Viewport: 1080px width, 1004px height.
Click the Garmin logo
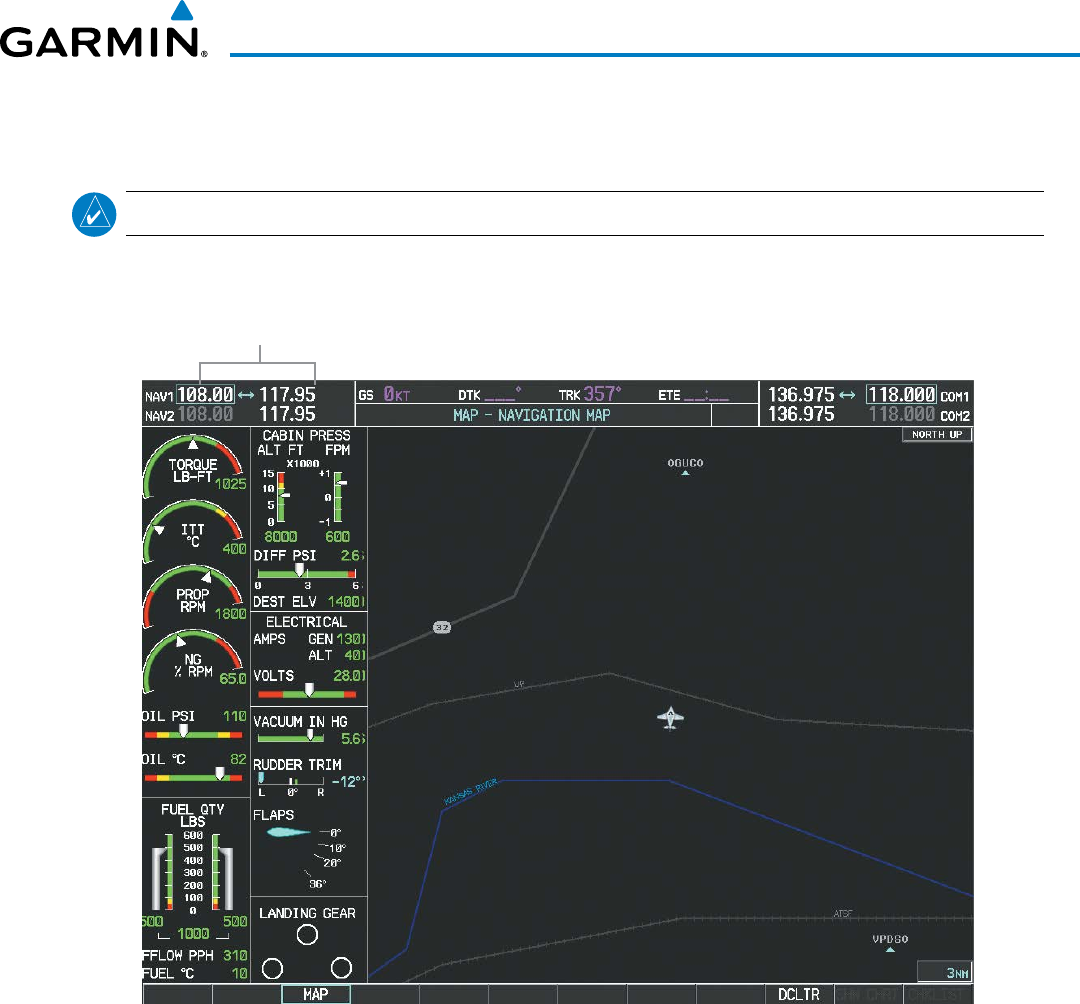click(103, 30)
